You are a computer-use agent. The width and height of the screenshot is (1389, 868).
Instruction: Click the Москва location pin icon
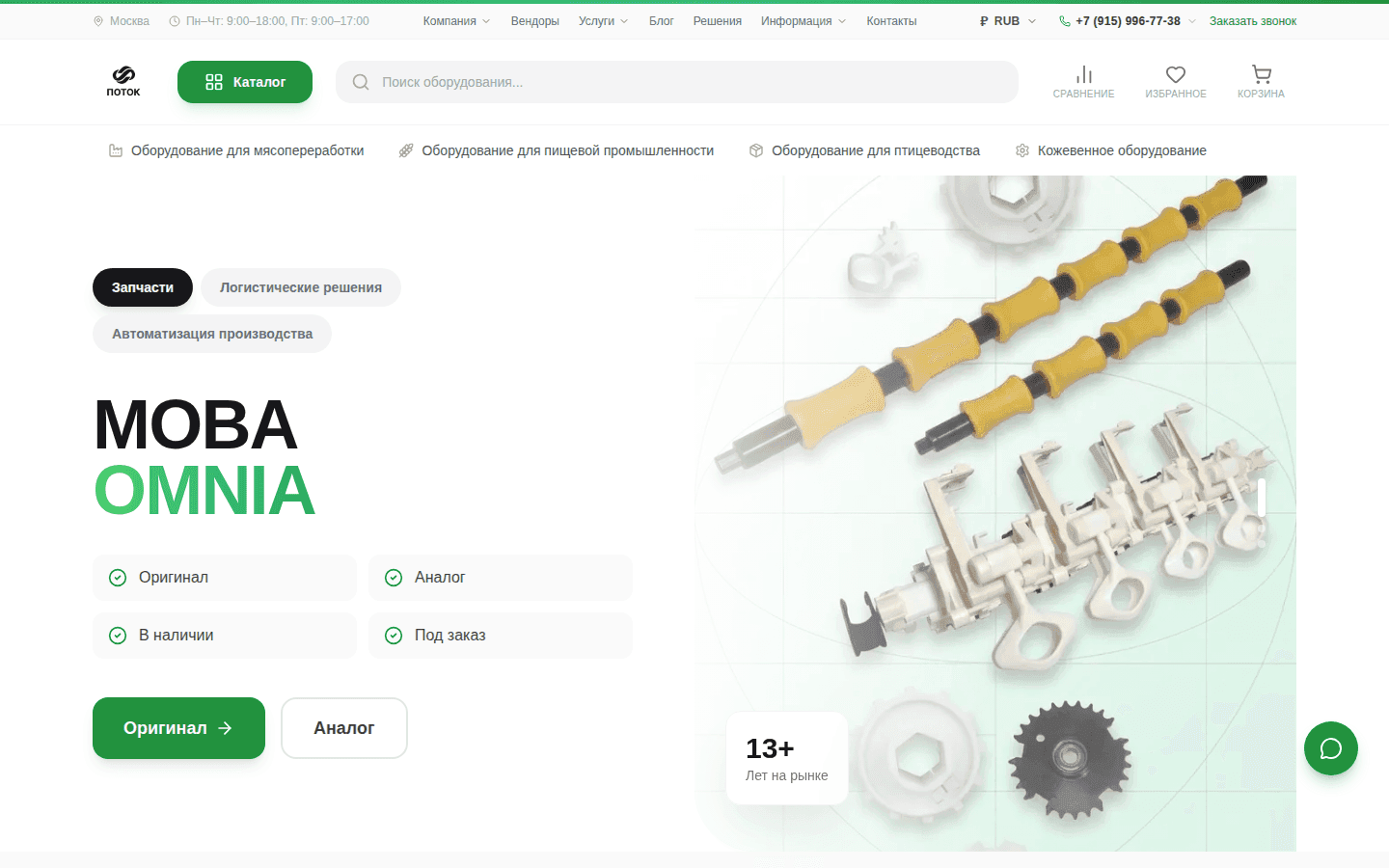coord(98,21)
